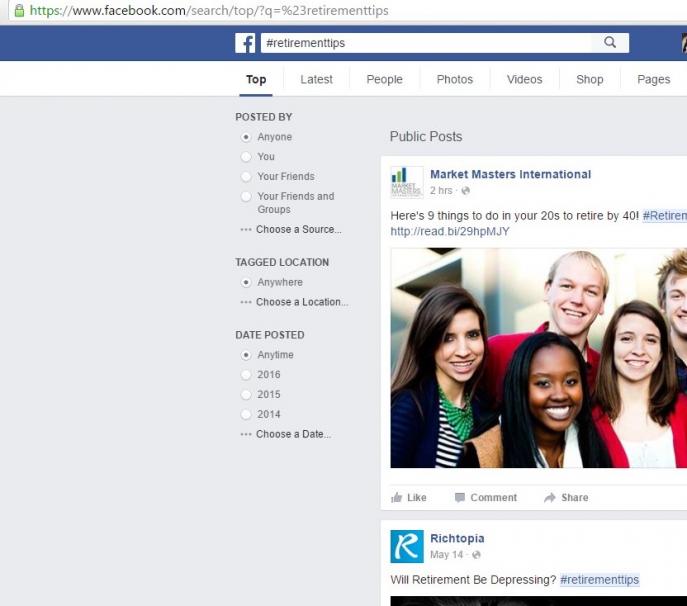
Task: Click the 2 hrs timestamp
Action: pos(441,191)
